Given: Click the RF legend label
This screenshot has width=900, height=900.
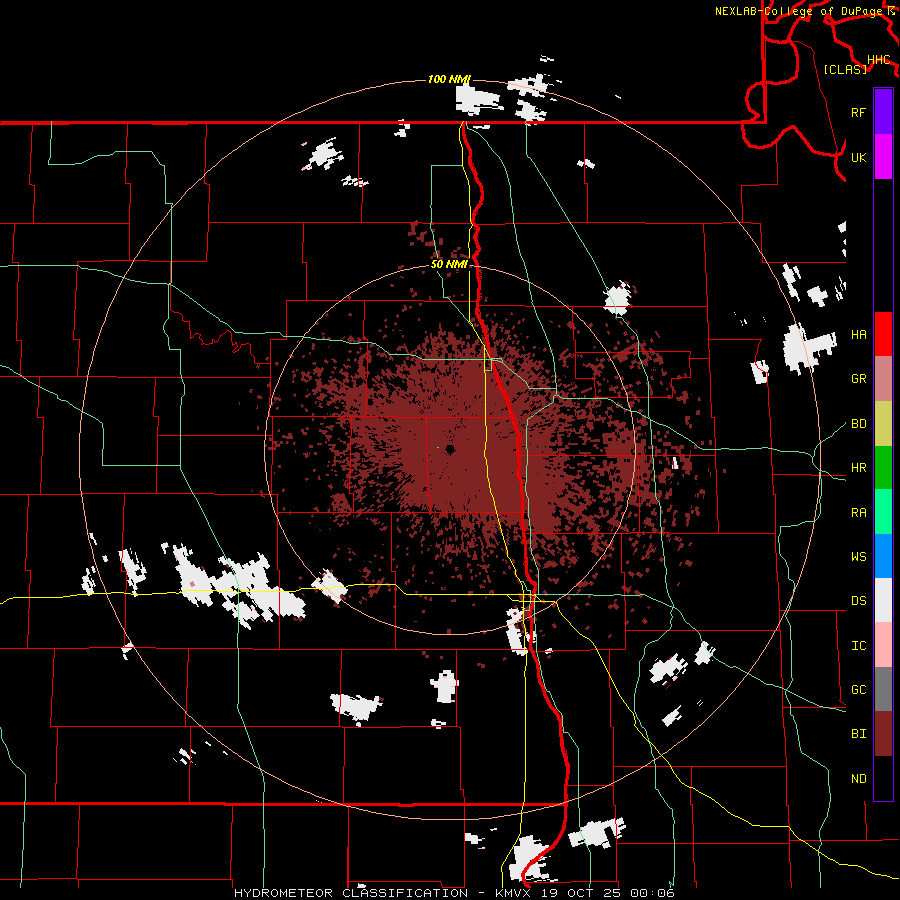Looking at the screenshot, I should (858, 112).
